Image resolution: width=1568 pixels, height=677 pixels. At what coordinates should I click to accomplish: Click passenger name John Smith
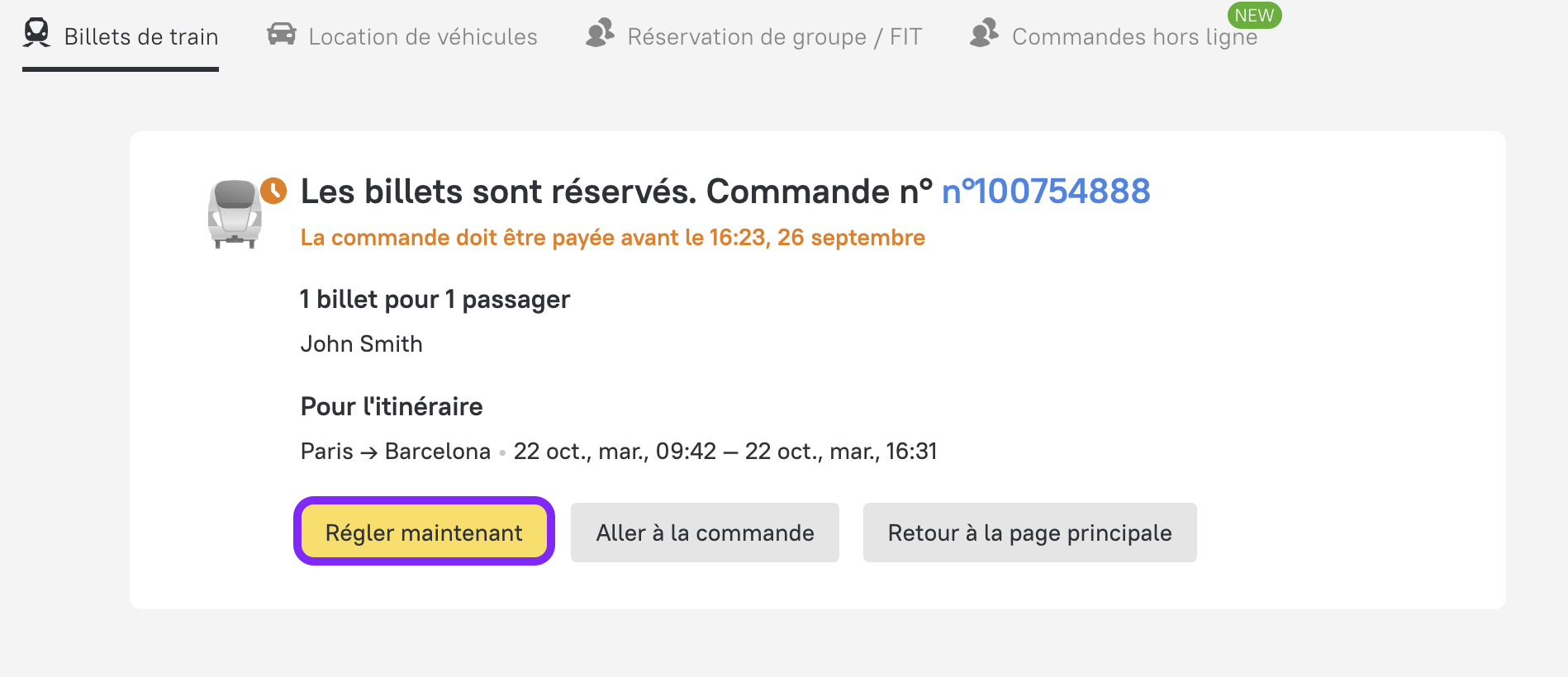click(362, 344)
